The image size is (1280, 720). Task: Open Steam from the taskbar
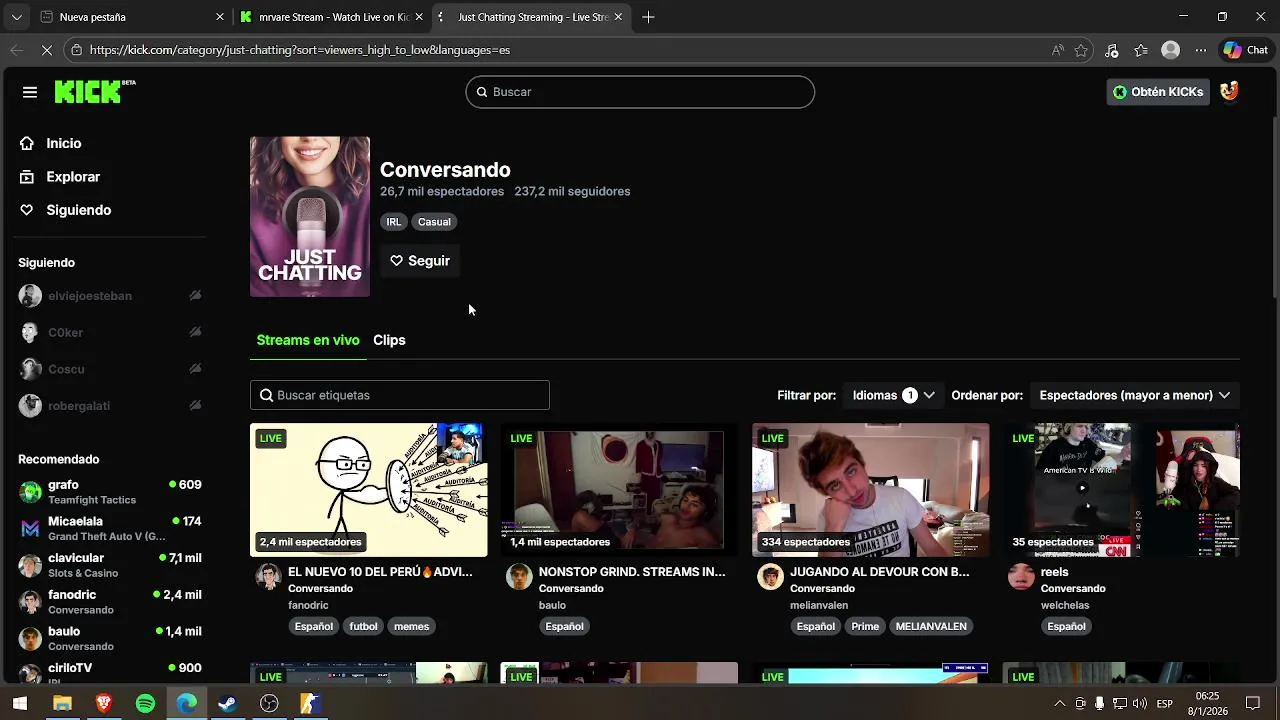227,704
